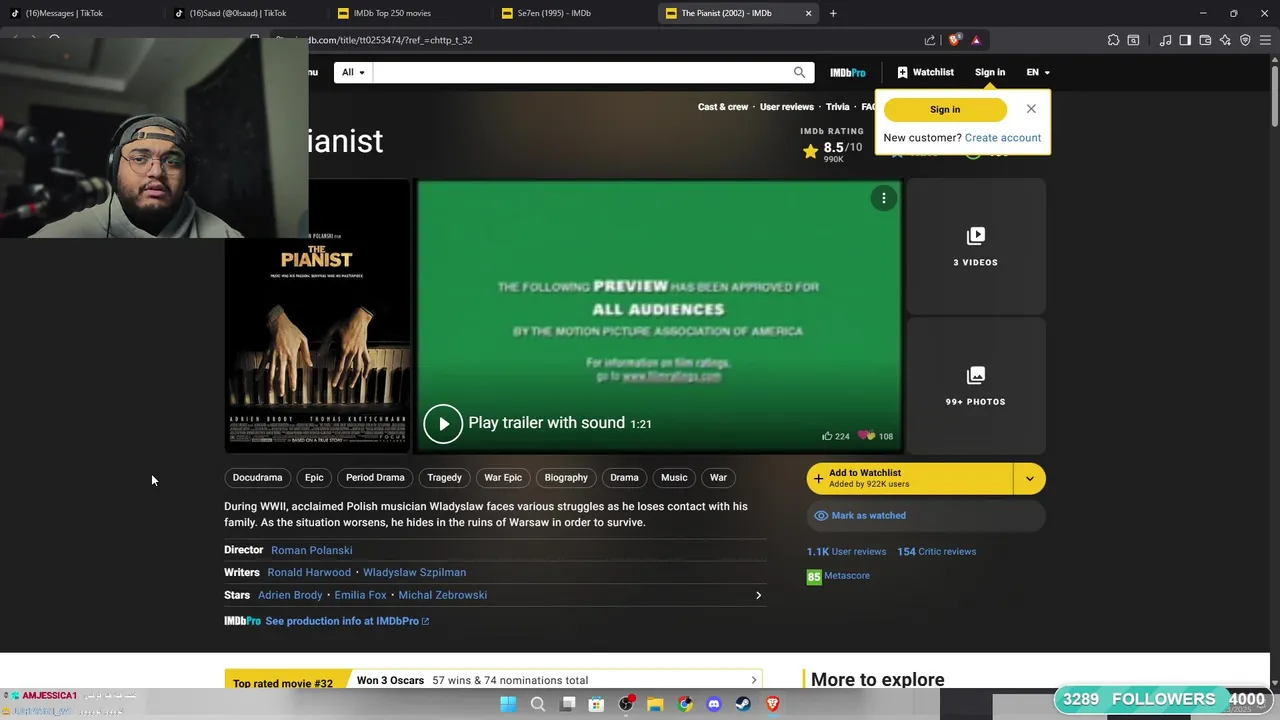This screenshot has height=720, width=1280.
Task: Open the Watchlist bookmark icon in header
Action: click(x=902, y=72)
